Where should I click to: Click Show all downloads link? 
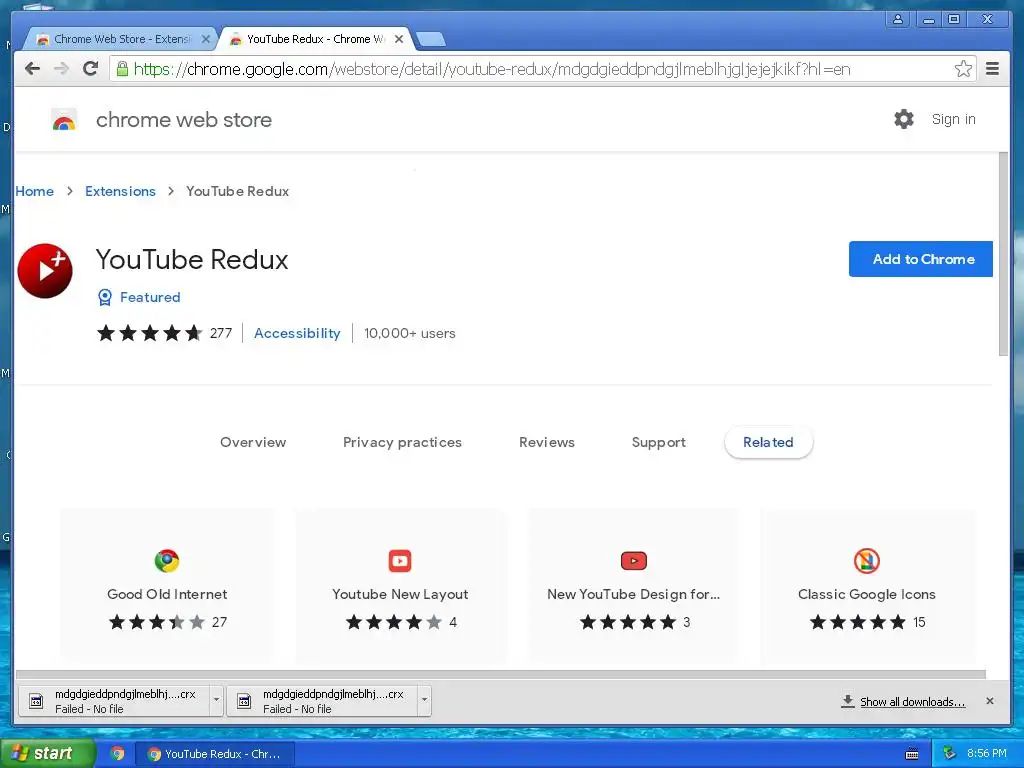912,701
